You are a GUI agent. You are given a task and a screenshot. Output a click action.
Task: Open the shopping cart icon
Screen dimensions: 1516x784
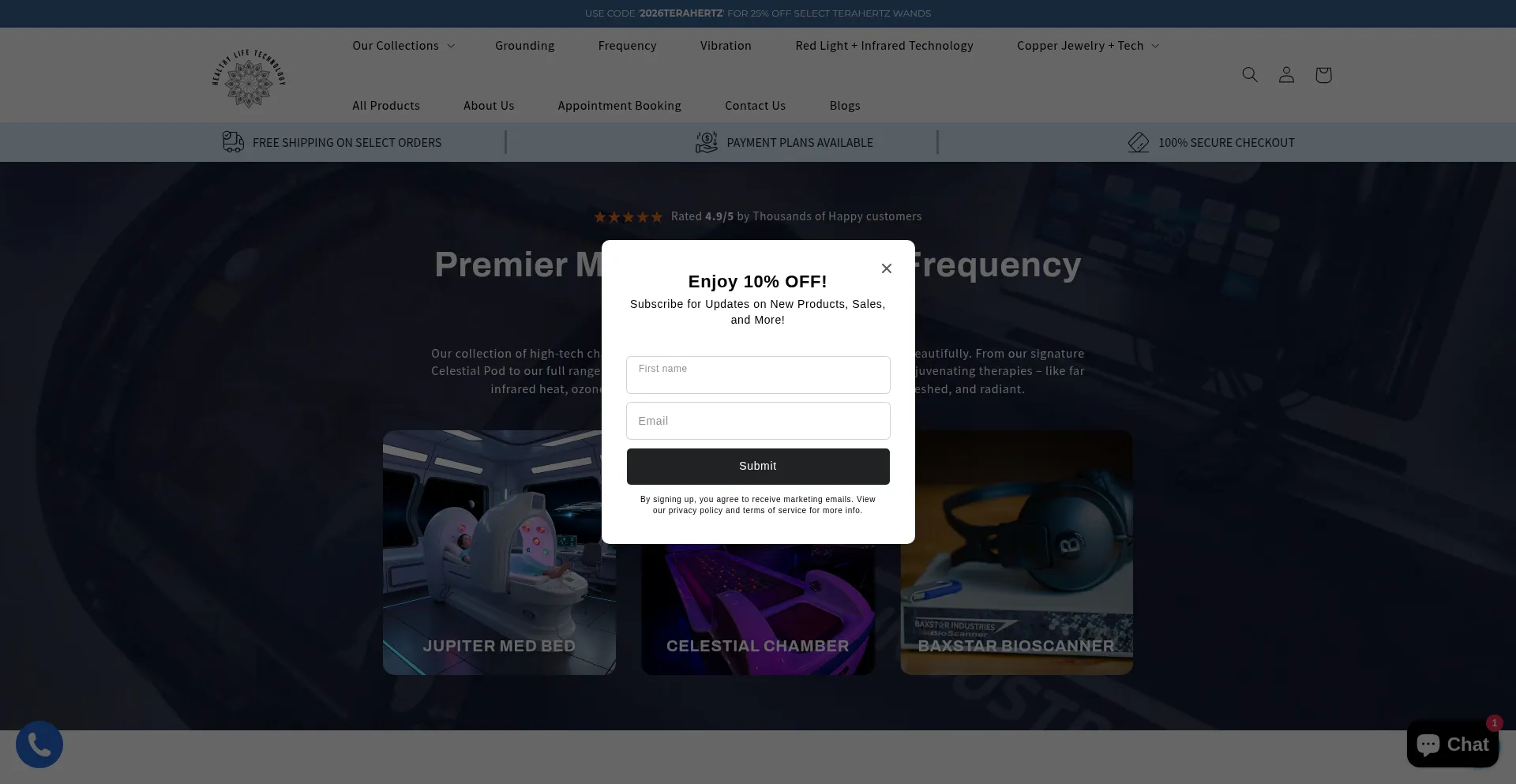[x=1323, y=75]
